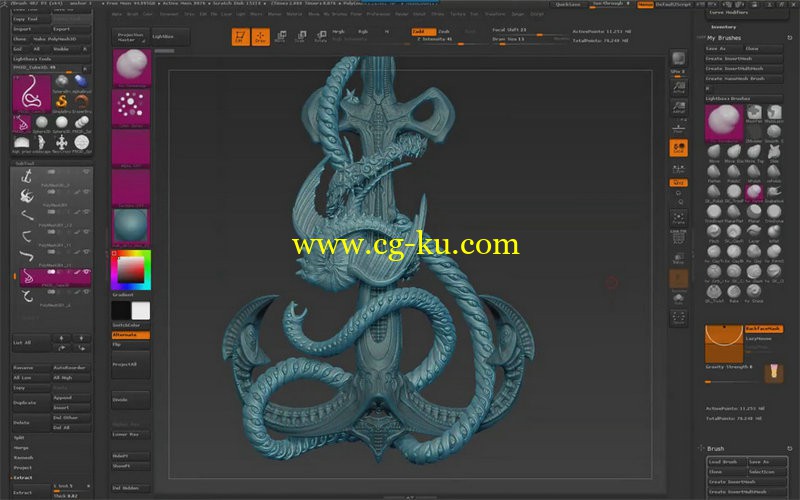Viewport: 800px width, 500px height.
Task: Click the black color swatch
Action: pyautogui.click(x=121, y=310)
